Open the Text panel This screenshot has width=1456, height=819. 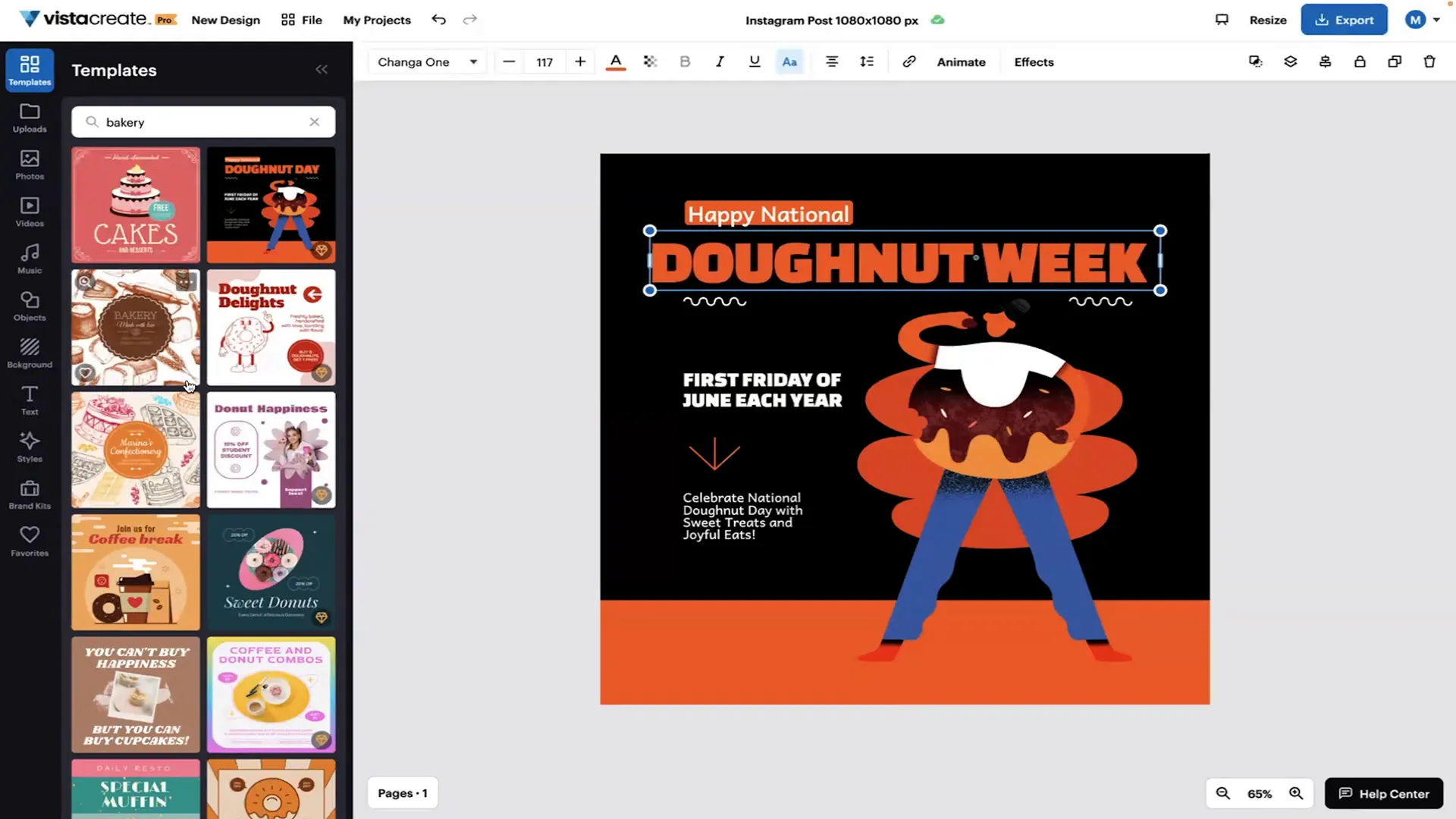pos(30,400)
